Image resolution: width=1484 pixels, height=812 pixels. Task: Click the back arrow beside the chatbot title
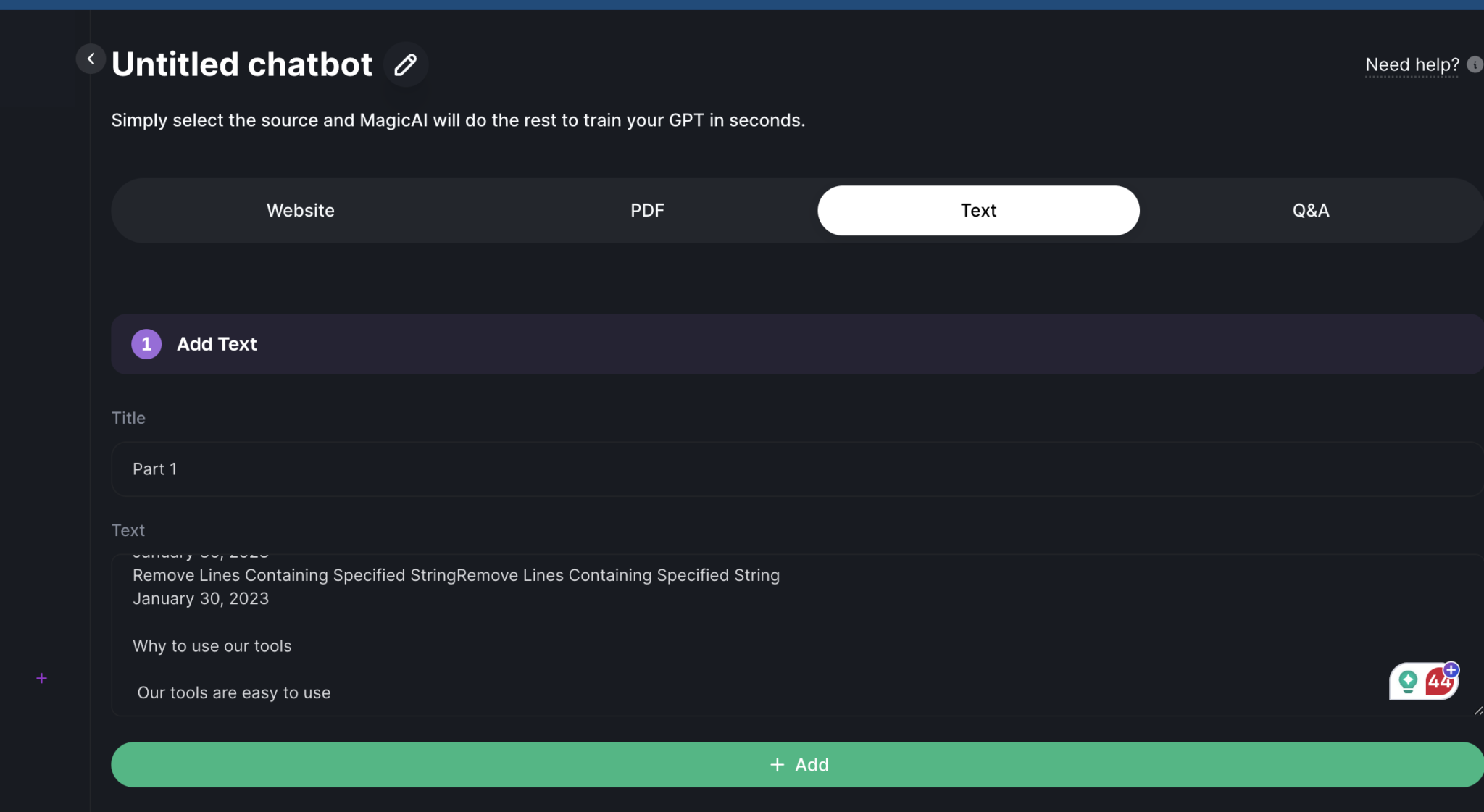pyautogui.click(x=91, y=59)
